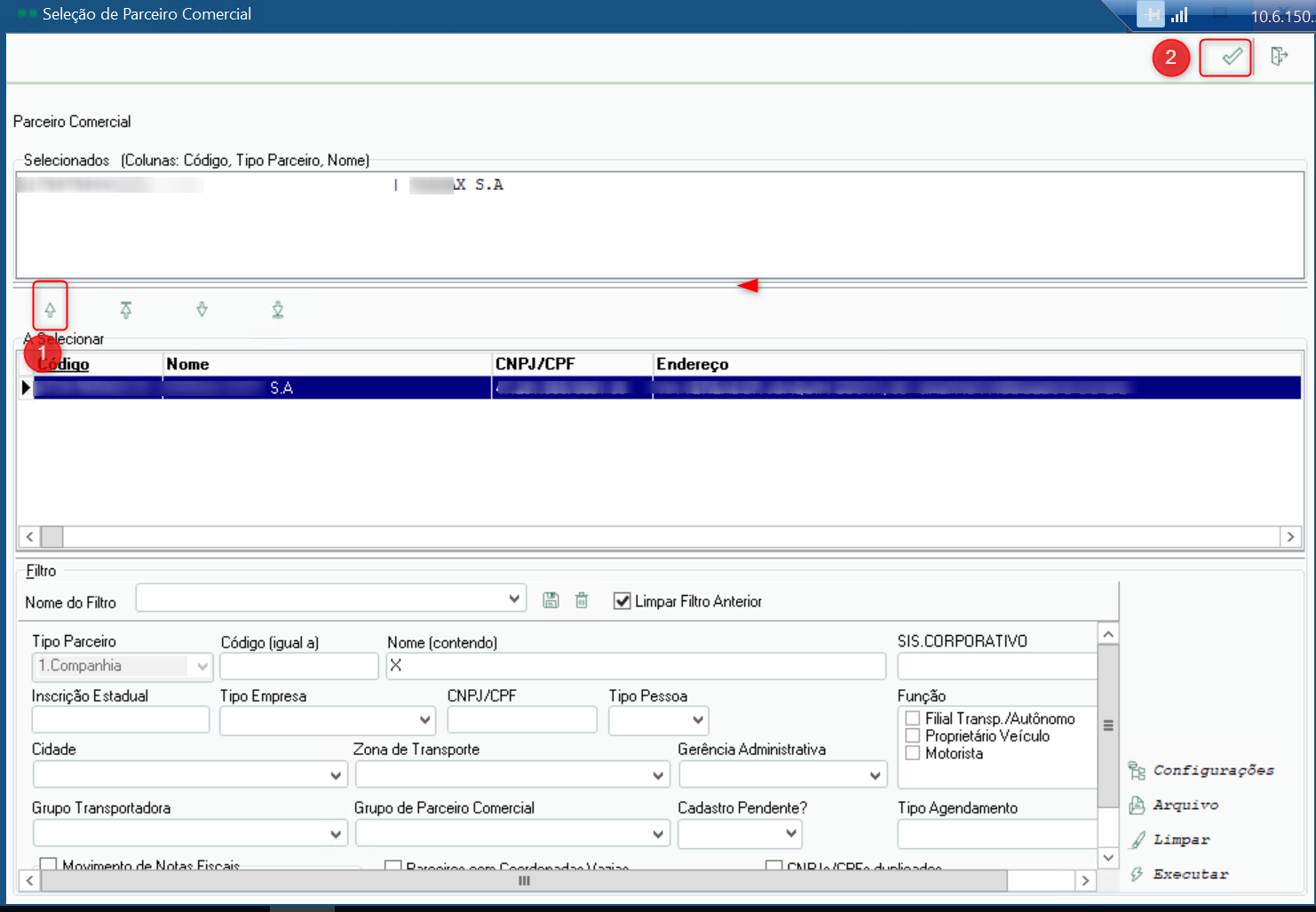
Task: Sort by the Código column header
Action: point(64,364)
